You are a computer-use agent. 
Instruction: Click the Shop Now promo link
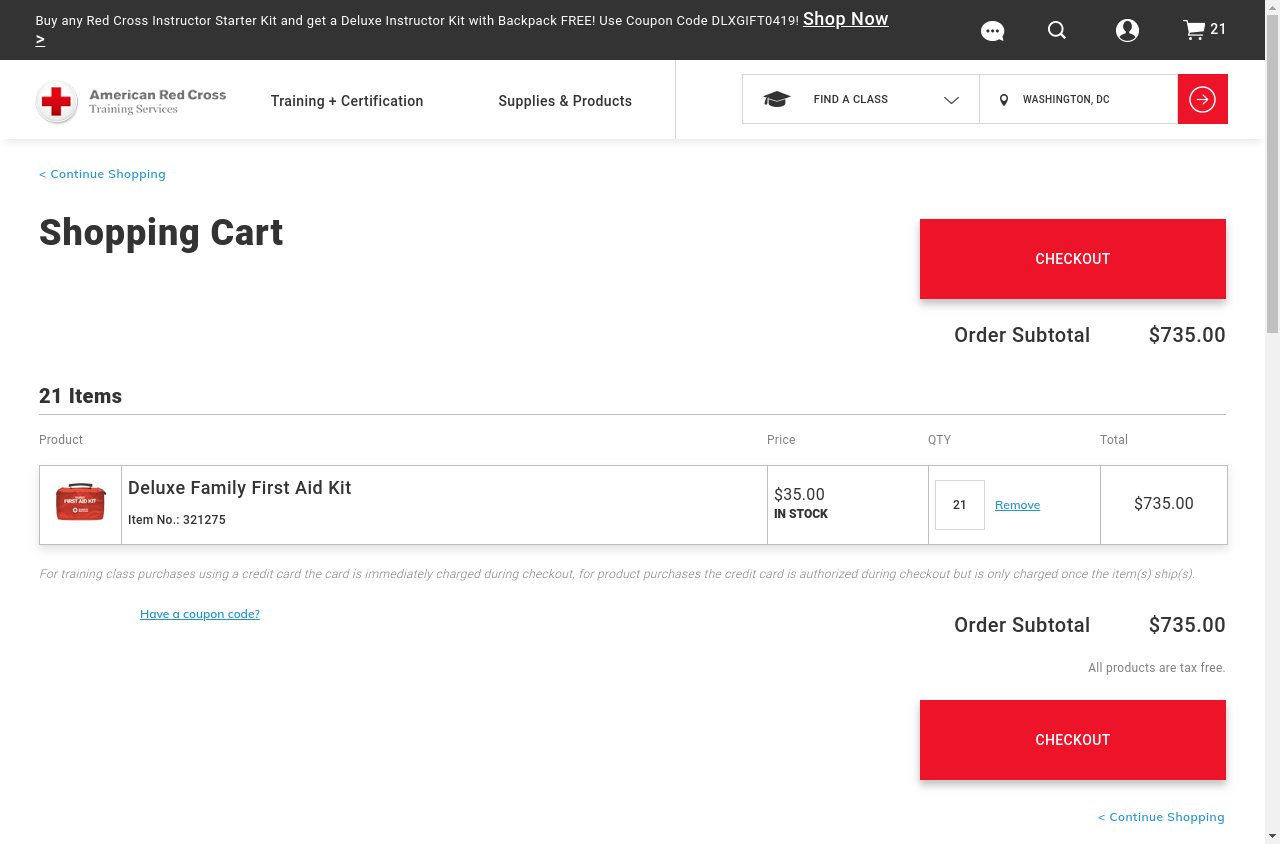(x=845, y=19)
